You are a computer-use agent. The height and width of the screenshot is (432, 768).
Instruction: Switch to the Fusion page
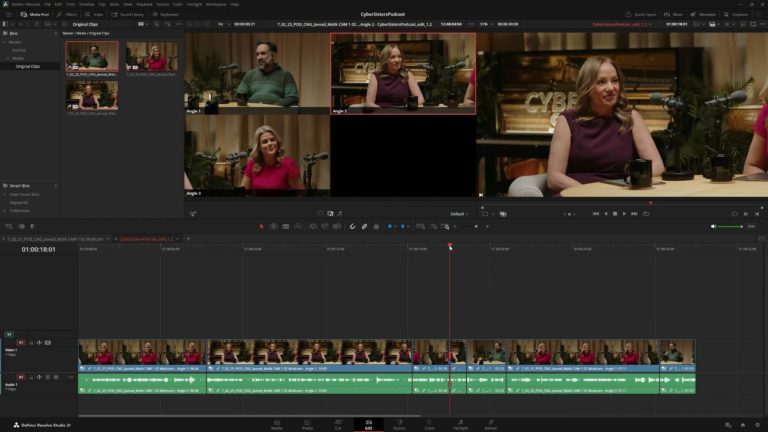click(x=399, y=425)
